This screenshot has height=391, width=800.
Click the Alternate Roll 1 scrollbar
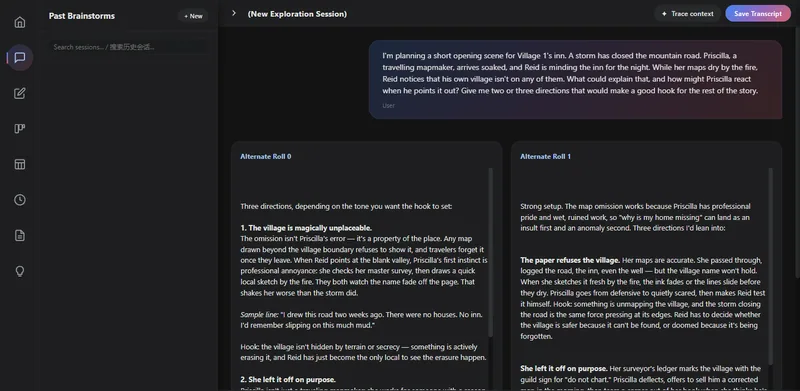coord(770,265)
